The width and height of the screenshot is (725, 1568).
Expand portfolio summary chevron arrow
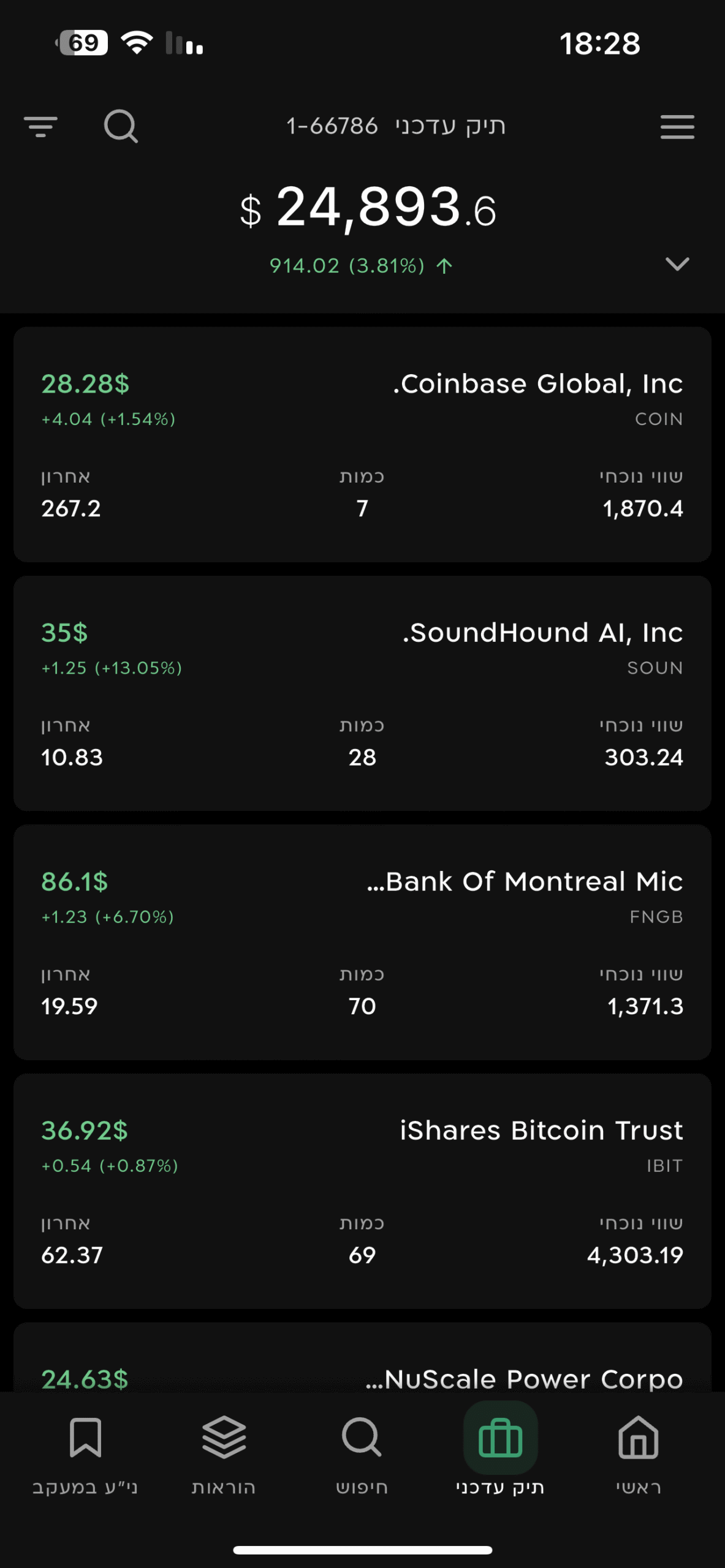677,264
